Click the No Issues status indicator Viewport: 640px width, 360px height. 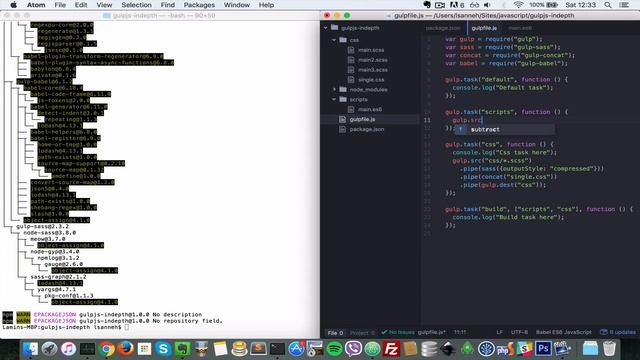[398, 332]
